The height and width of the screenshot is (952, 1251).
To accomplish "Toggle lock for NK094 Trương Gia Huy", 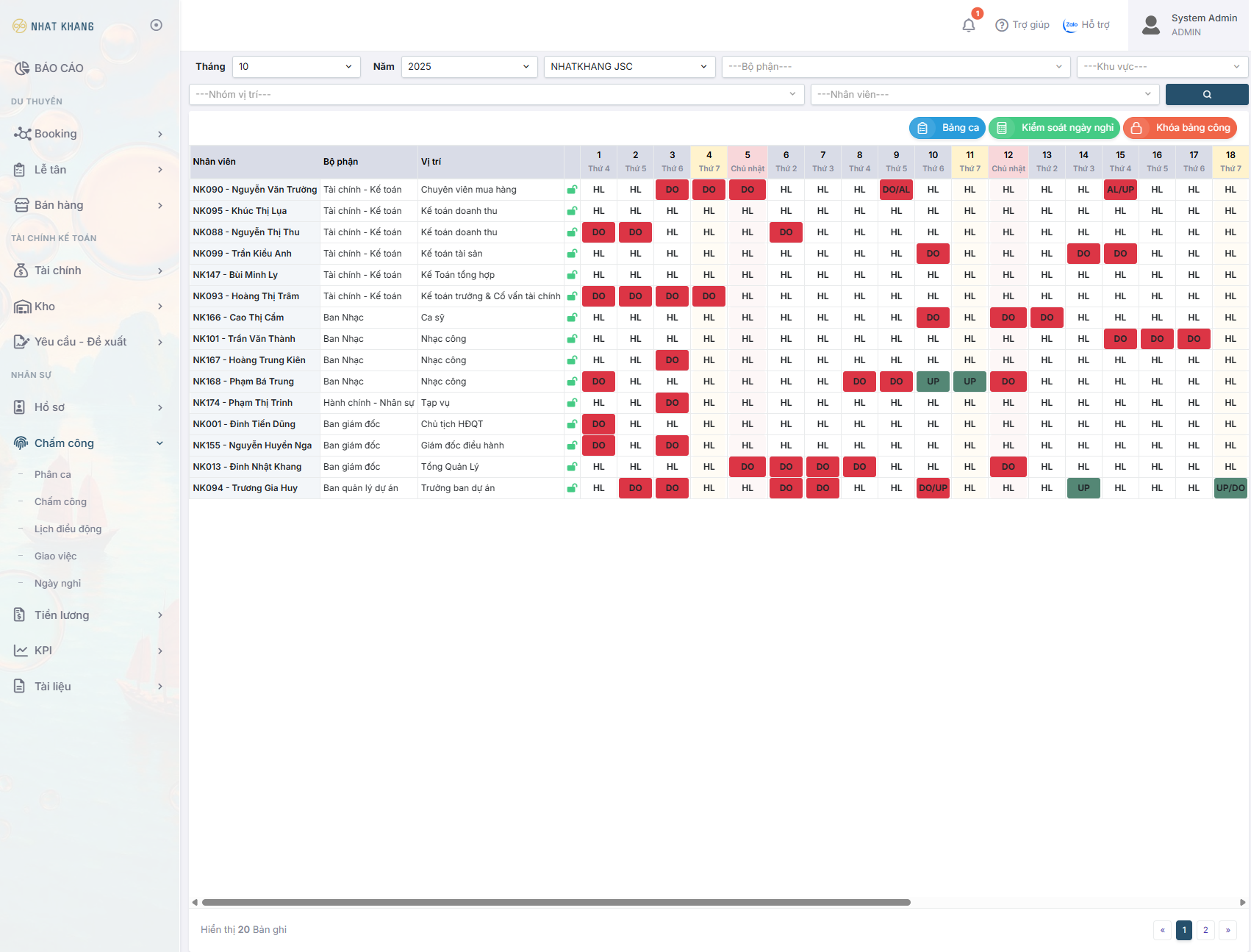I will 572,488.
